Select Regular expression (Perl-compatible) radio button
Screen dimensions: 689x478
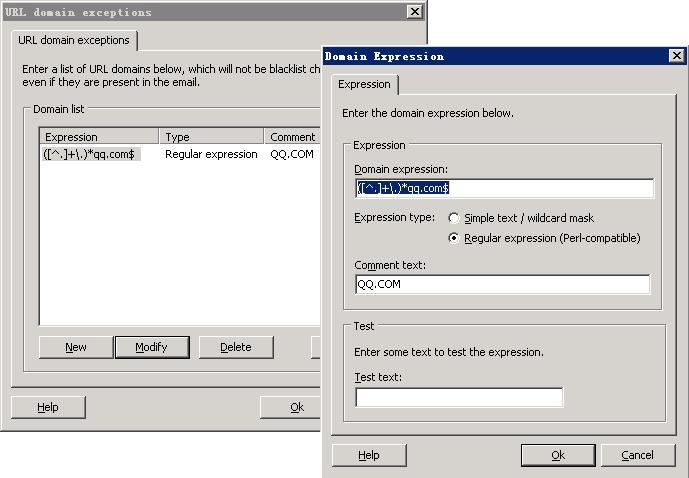pos(455,238)
